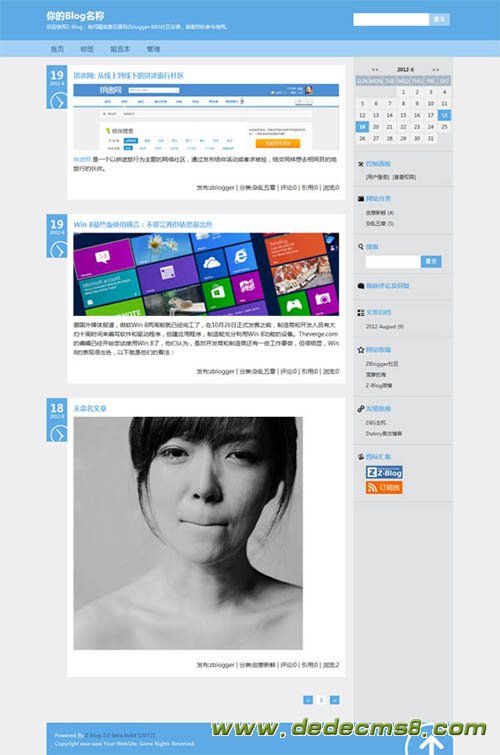Click calendar day 31

point(431,138)
